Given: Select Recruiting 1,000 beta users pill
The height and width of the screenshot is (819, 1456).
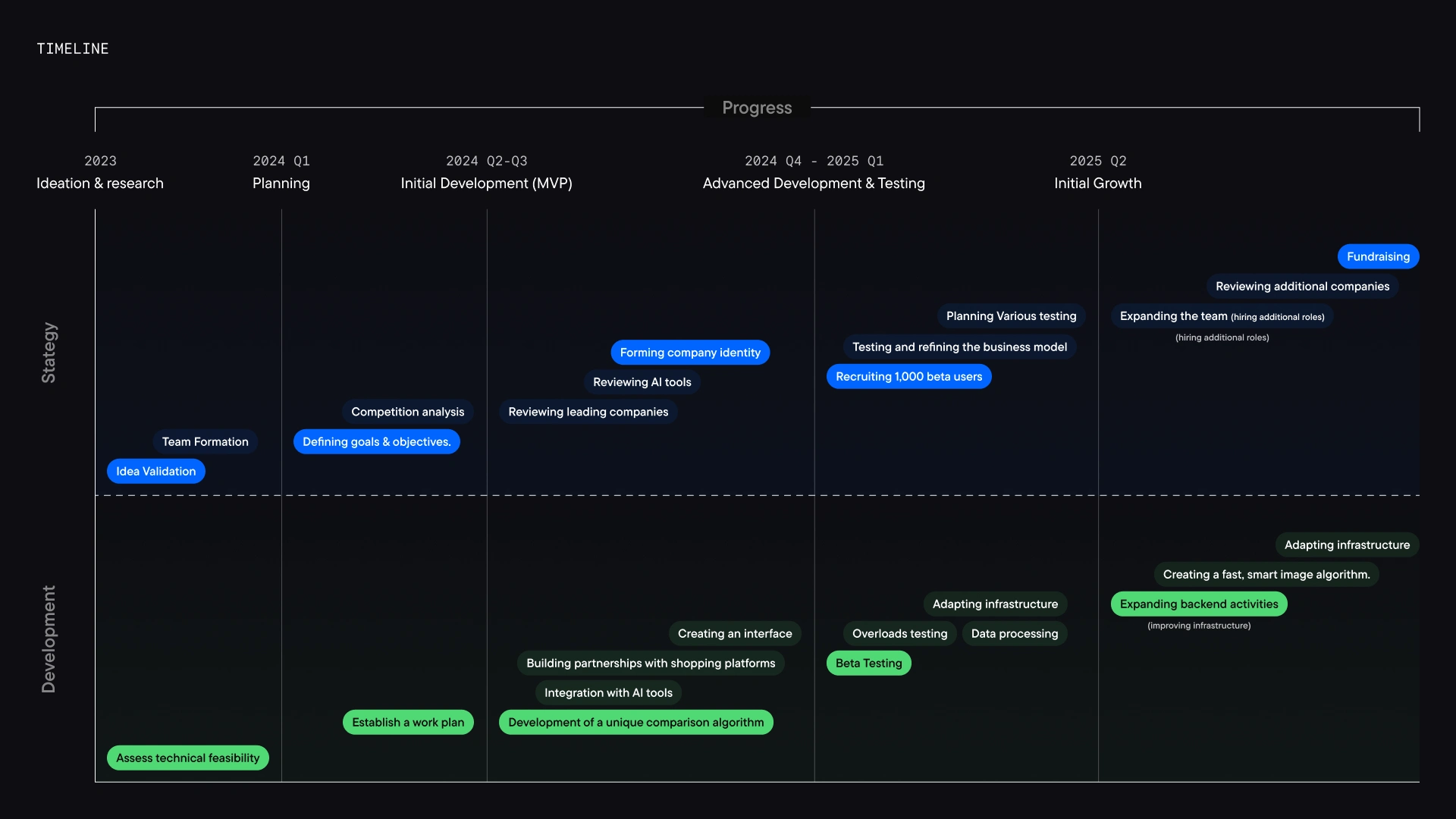Looking at the screenshot, I should tap(908, 377).
